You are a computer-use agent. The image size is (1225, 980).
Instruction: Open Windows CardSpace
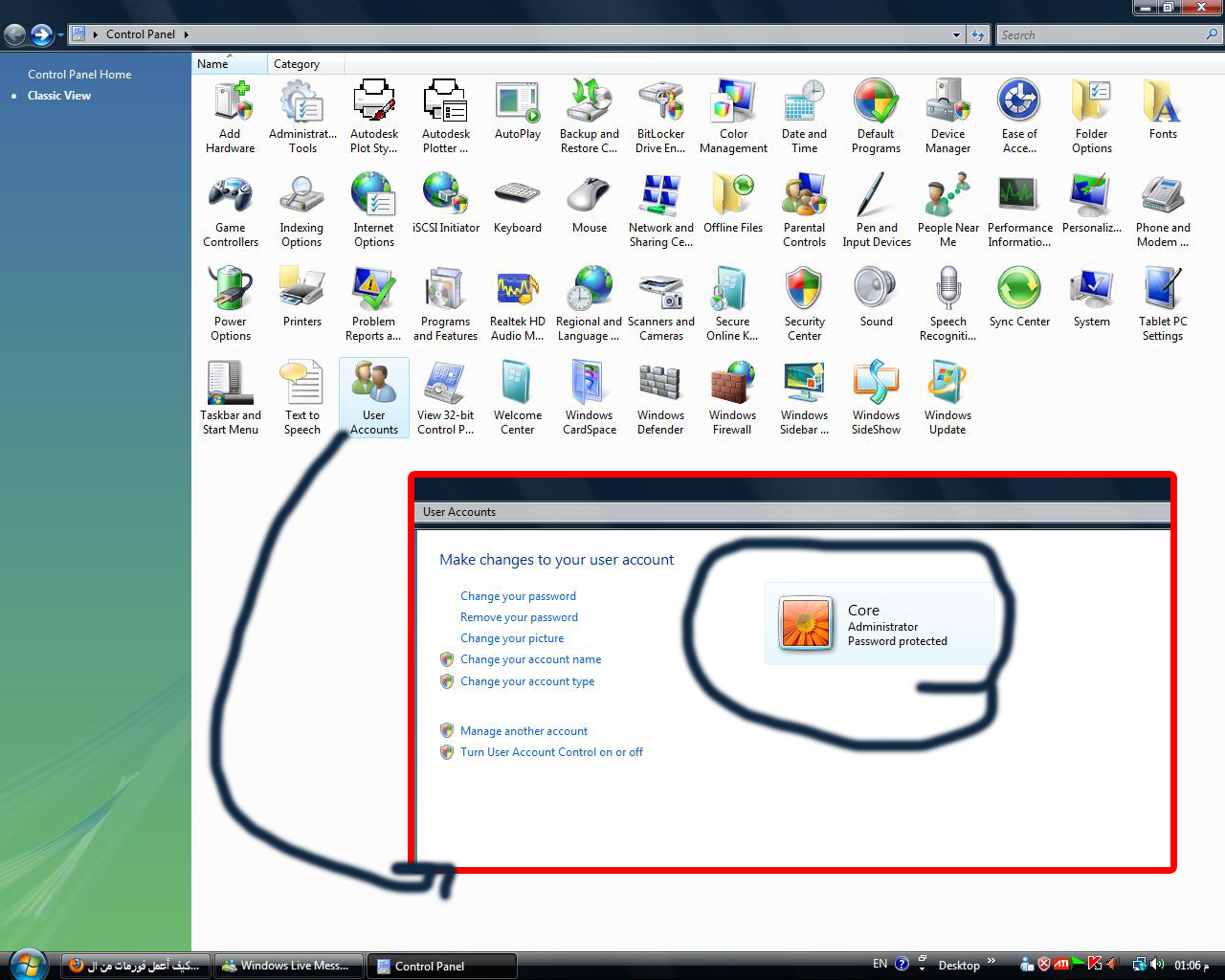click(590, 398)
